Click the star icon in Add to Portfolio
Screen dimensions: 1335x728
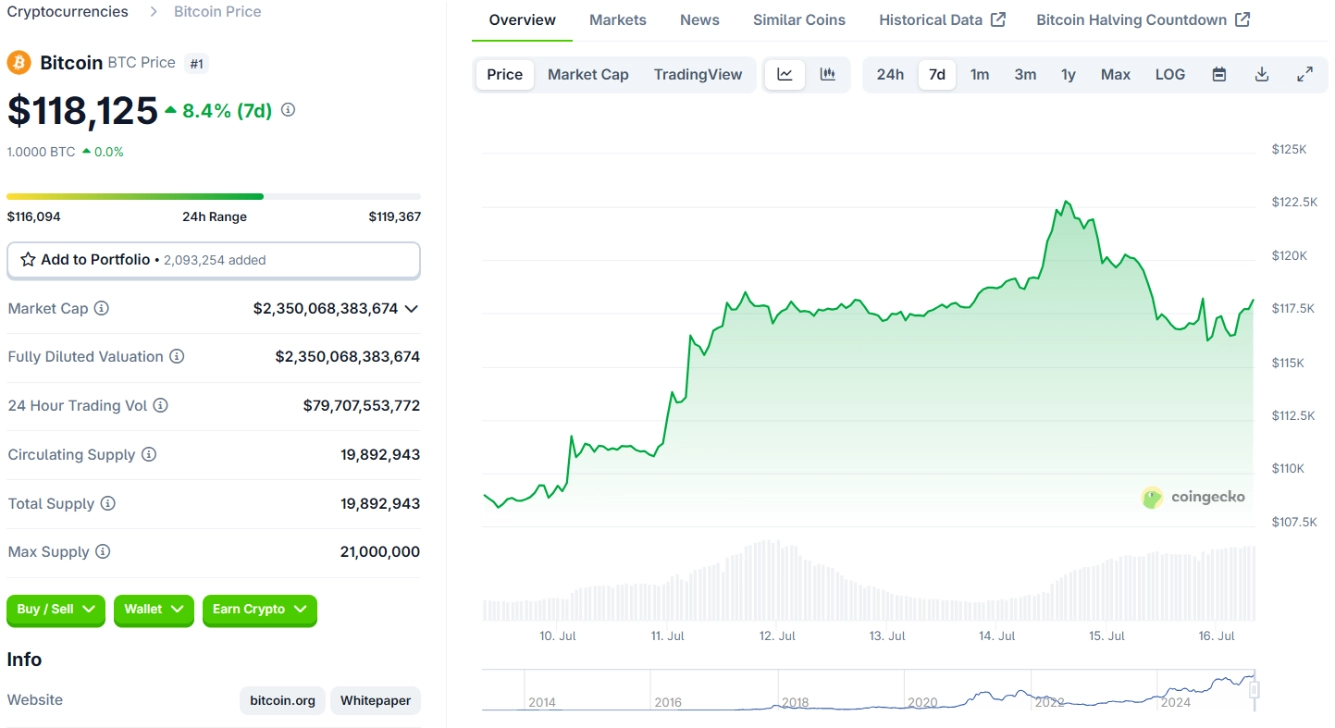[x=28, y=259]
